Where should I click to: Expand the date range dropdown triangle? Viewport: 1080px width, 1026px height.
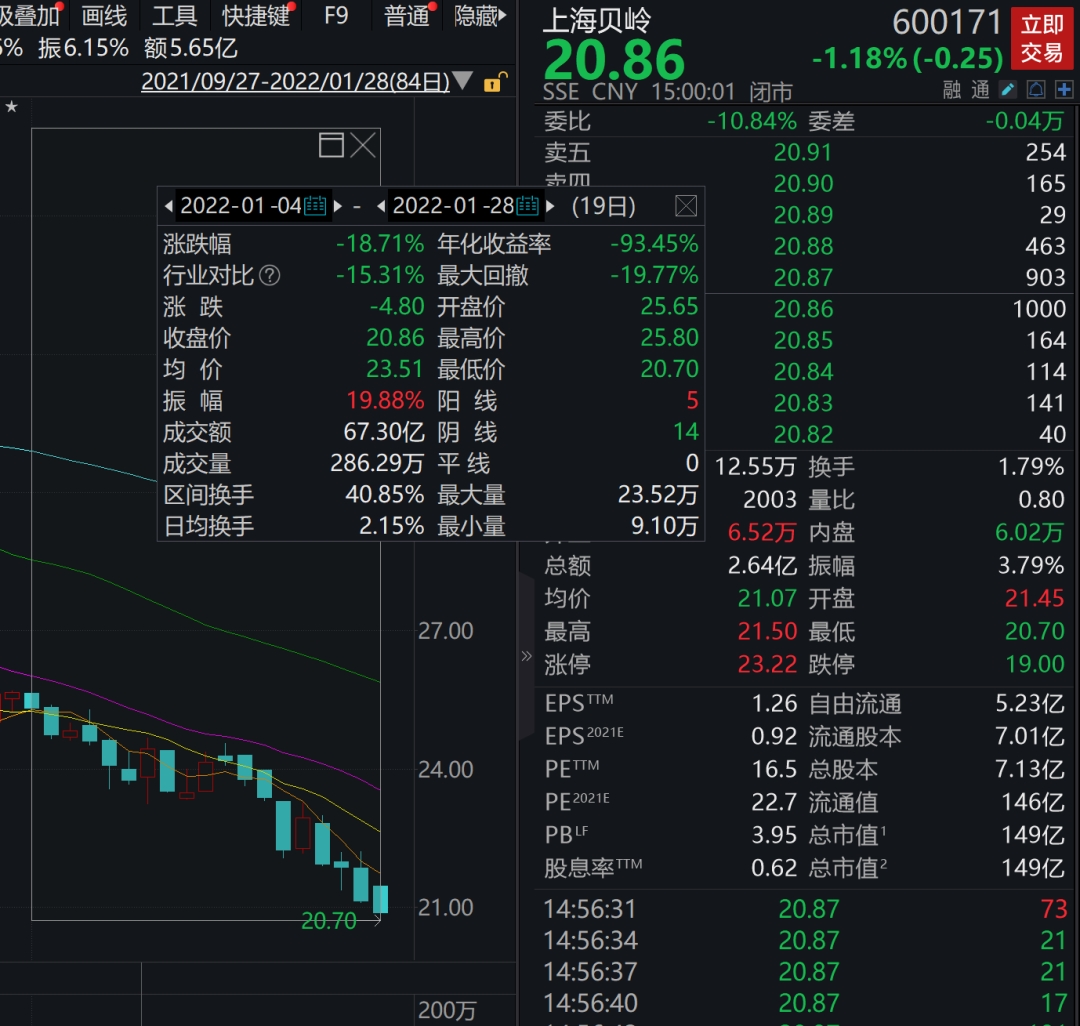point(463,81)
